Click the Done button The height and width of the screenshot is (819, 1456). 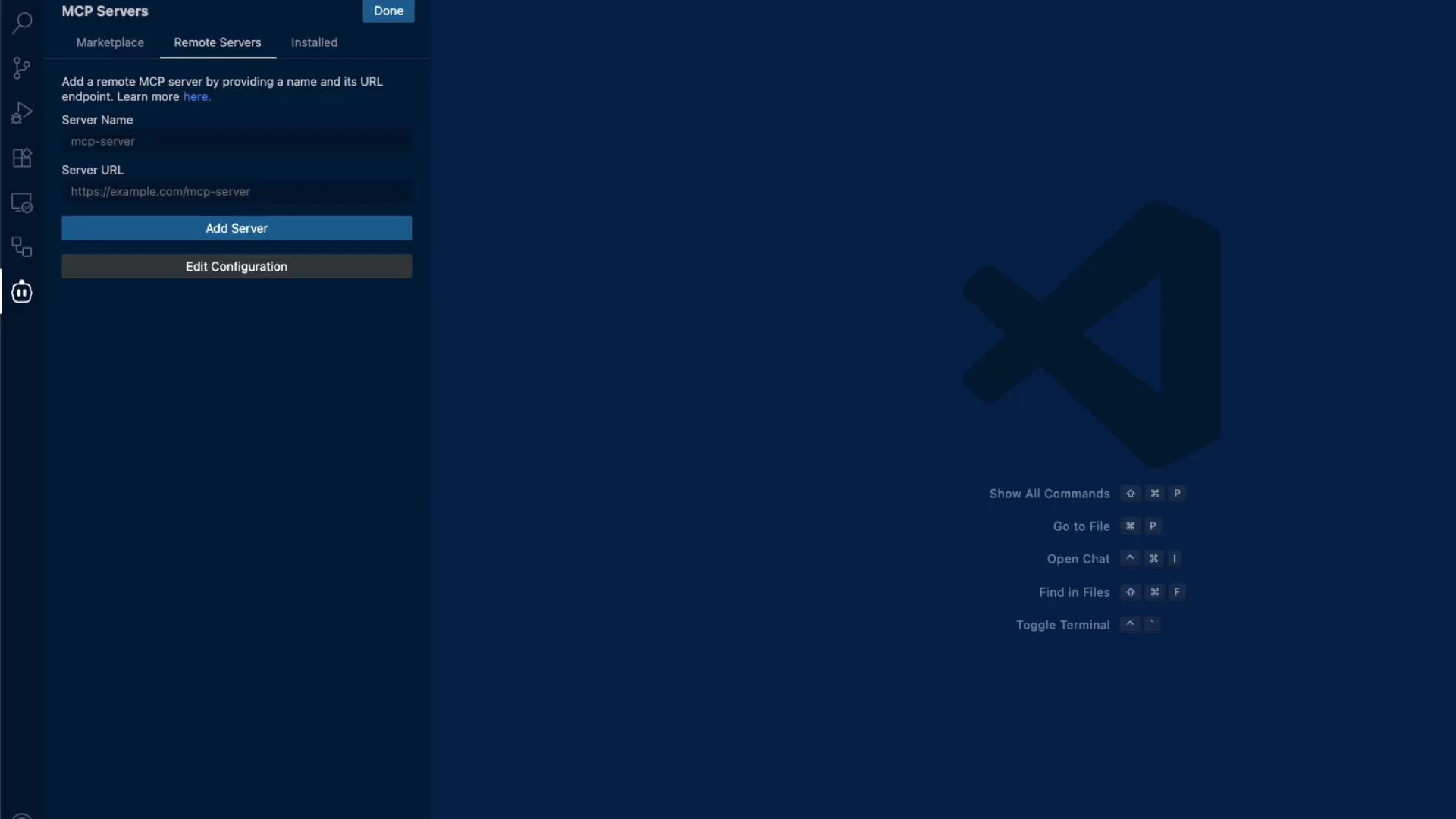(388, 11)
